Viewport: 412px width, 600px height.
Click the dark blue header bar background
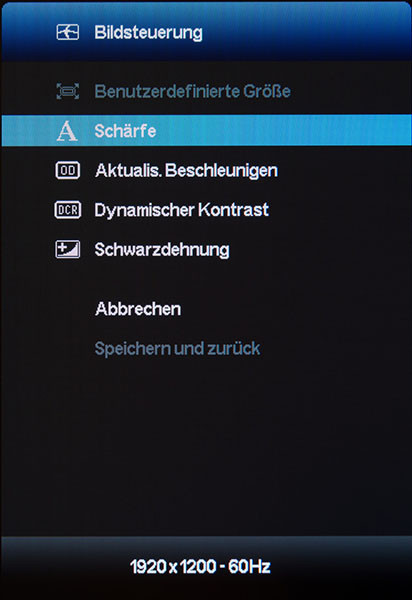click(x=306, y=32)
